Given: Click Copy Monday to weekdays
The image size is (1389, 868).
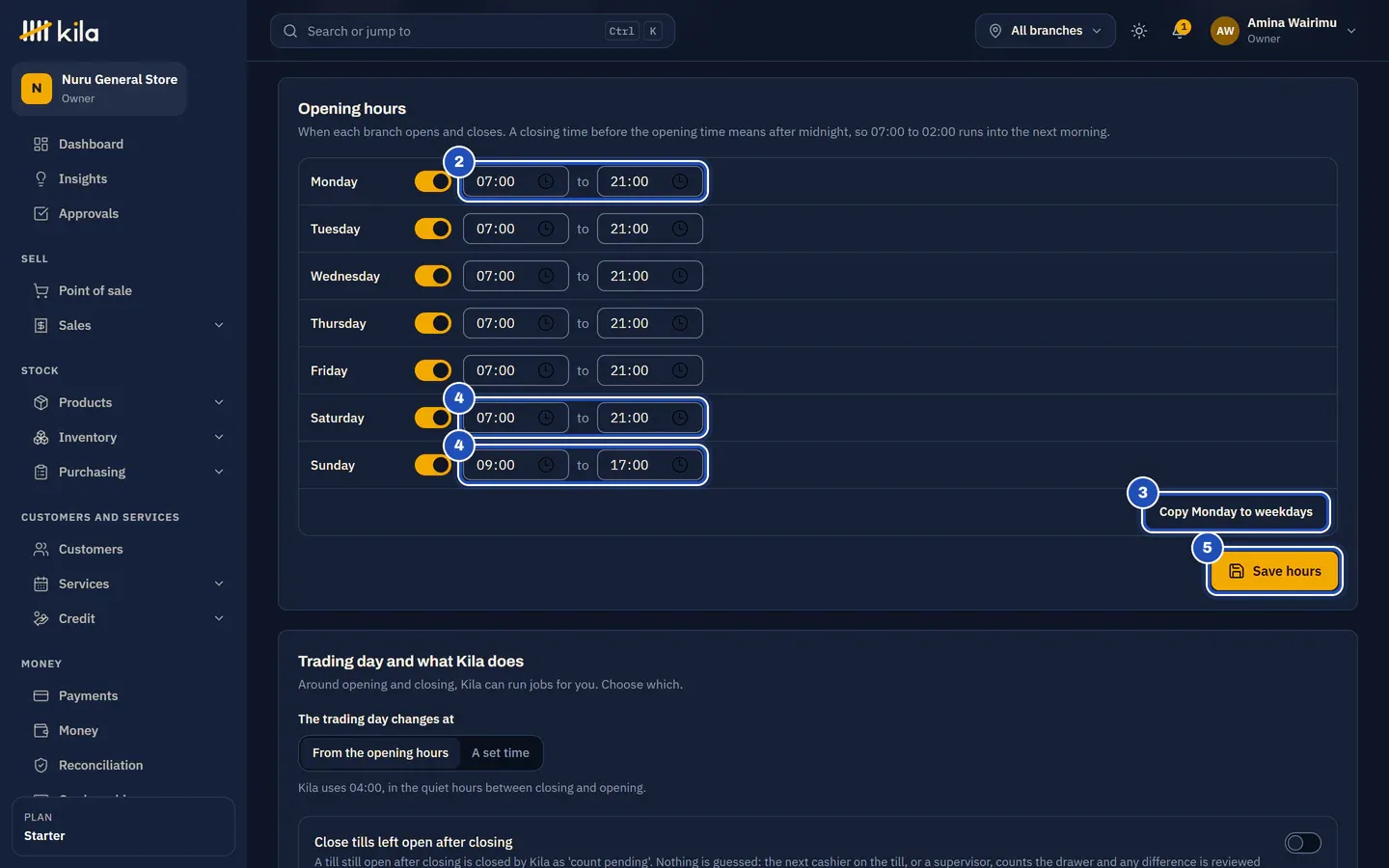Looking at the screenshot, I should click(1236, 512).
